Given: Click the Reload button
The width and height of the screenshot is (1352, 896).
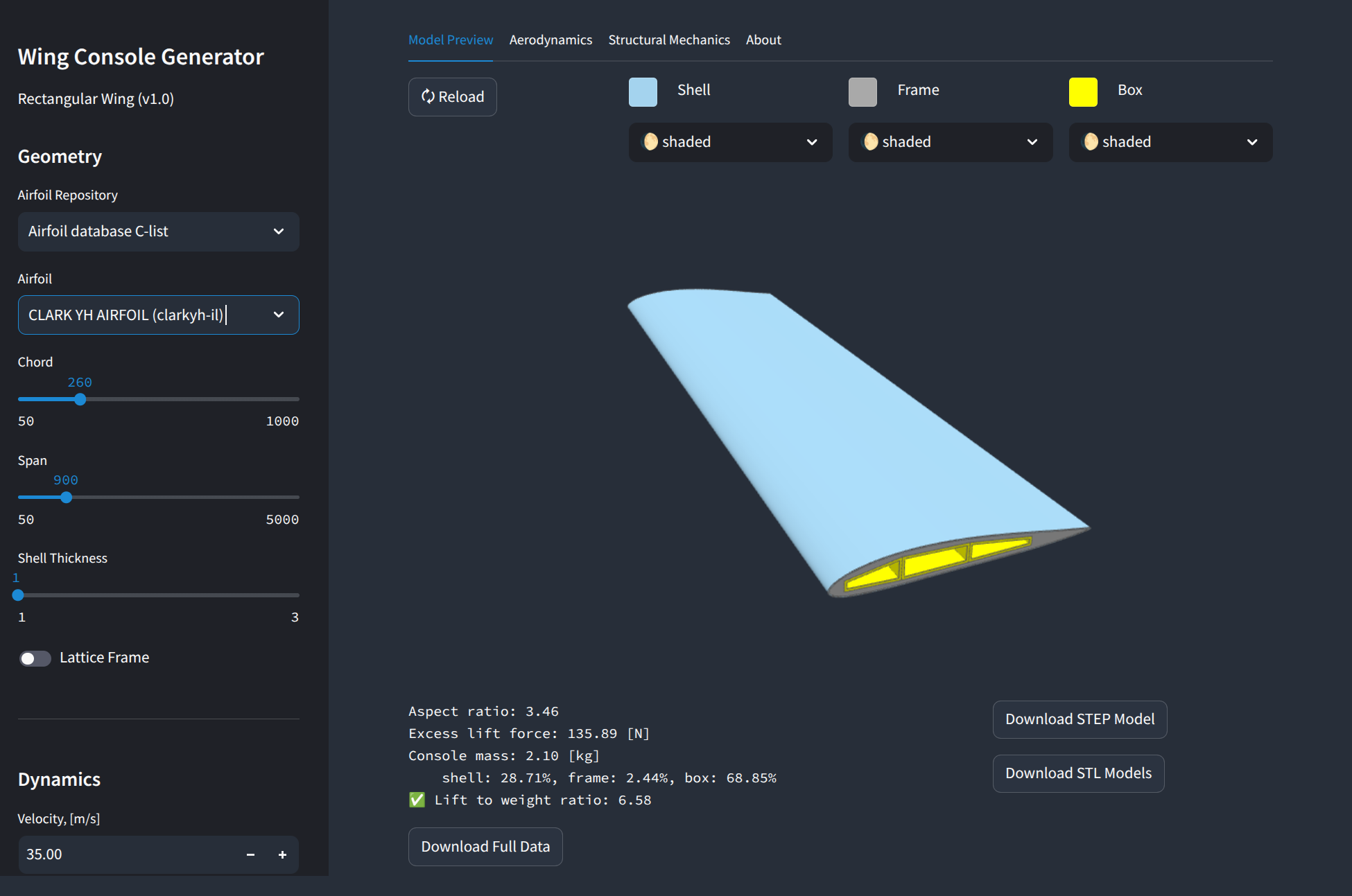Looking at the screenshot, I should pyautogui.click(x=452, y=97).
